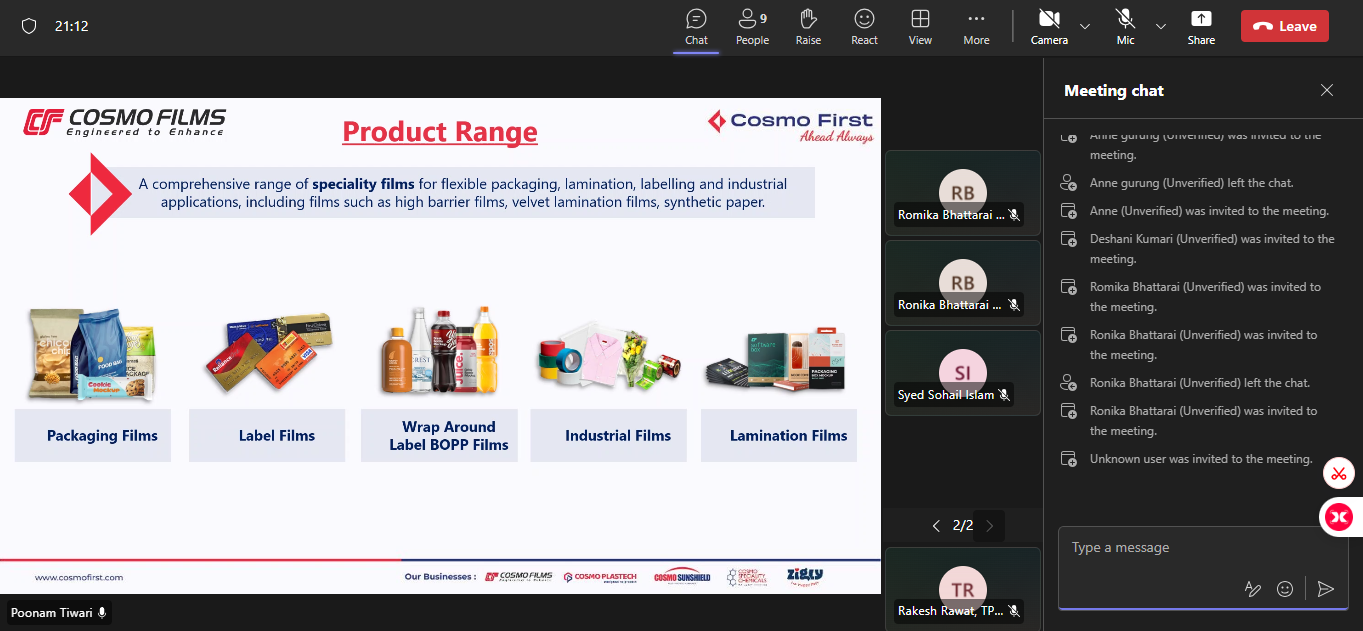Select Syed Sohail Islam video tile
This screenshot has width=1363, height=631.
[963, 373]
